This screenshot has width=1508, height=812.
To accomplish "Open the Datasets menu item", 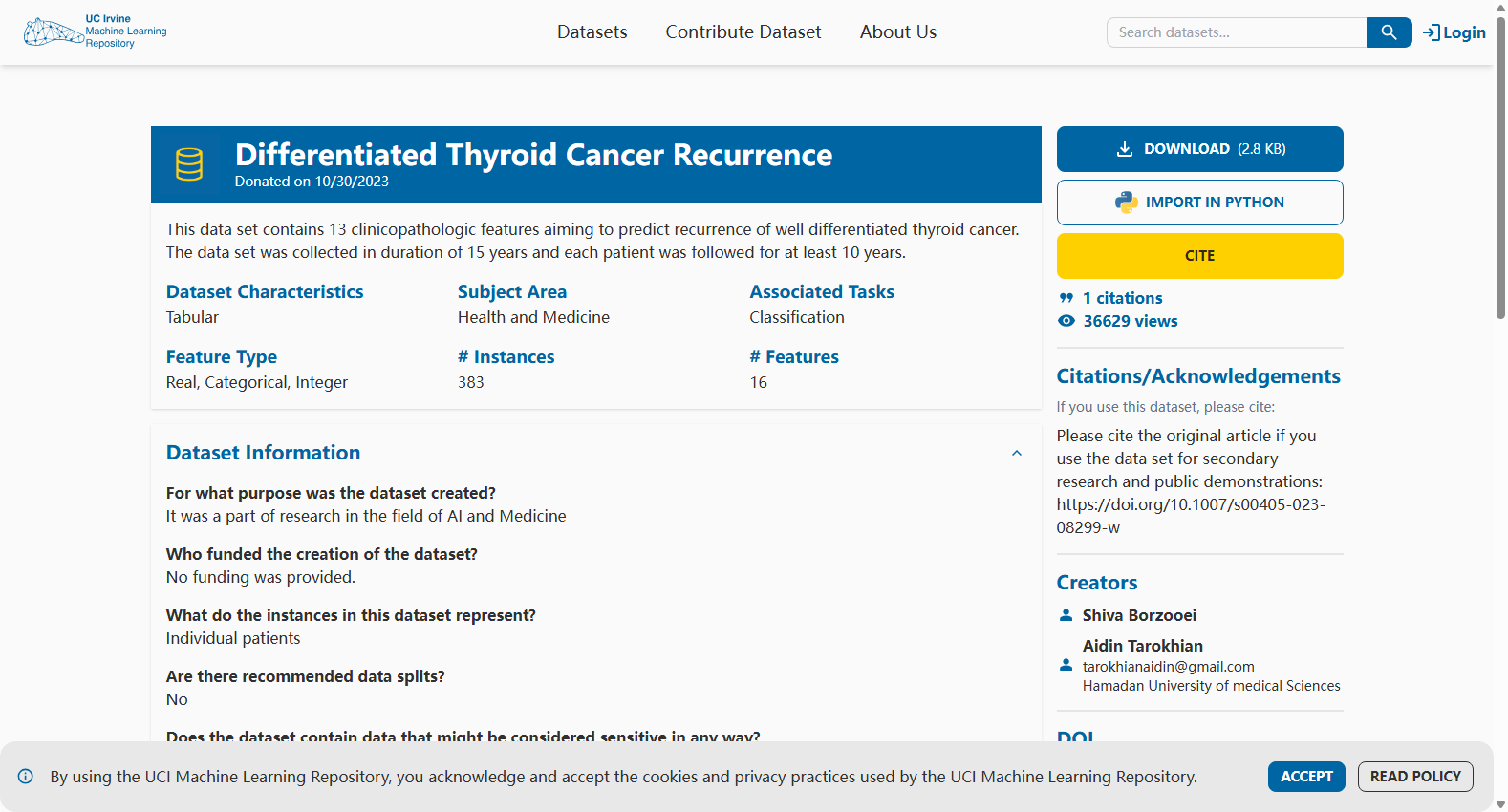I will 592,32.
